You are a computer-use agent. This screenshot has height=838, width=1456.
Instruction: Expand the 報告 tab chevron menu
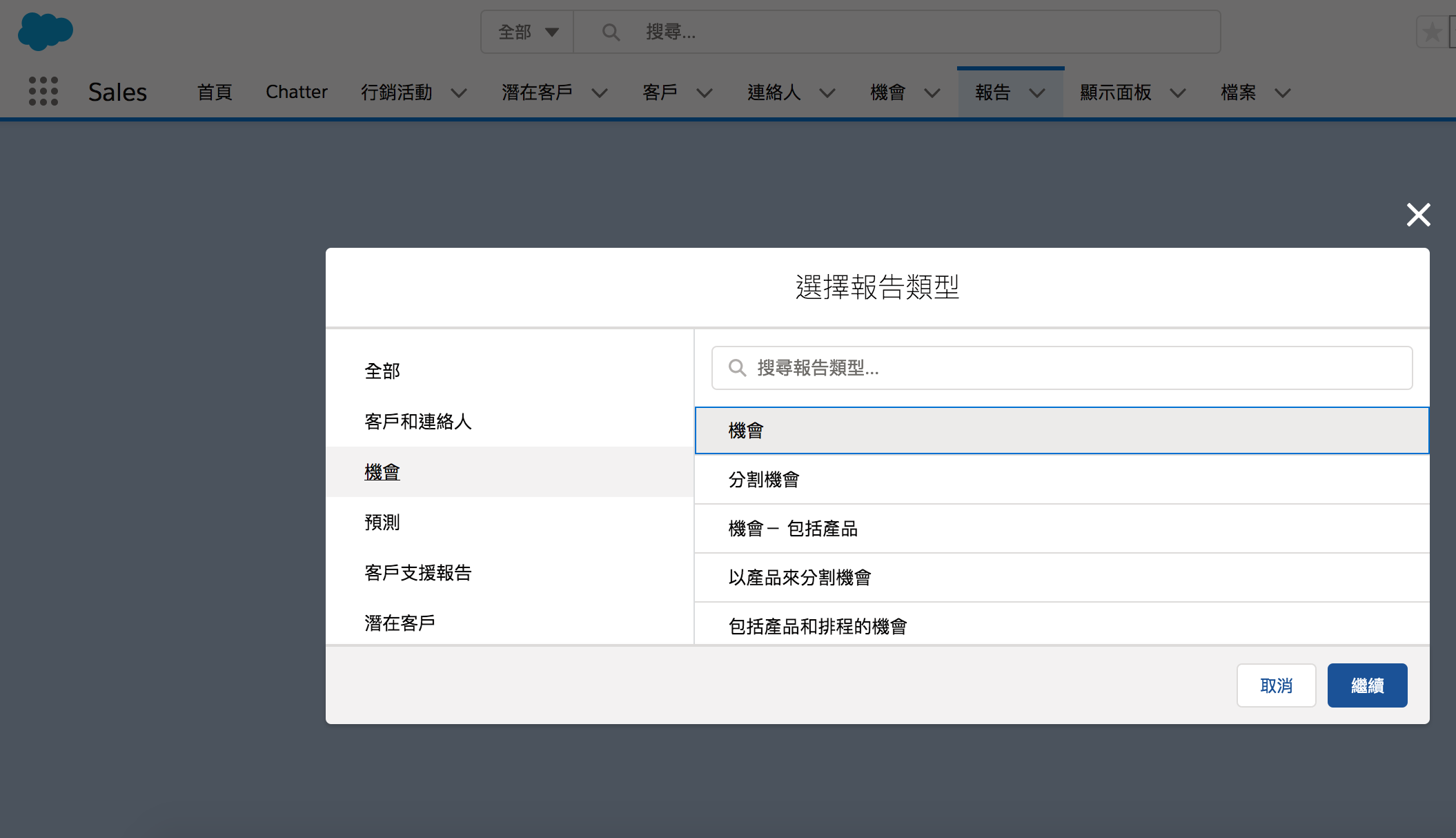click(1037, 92)
